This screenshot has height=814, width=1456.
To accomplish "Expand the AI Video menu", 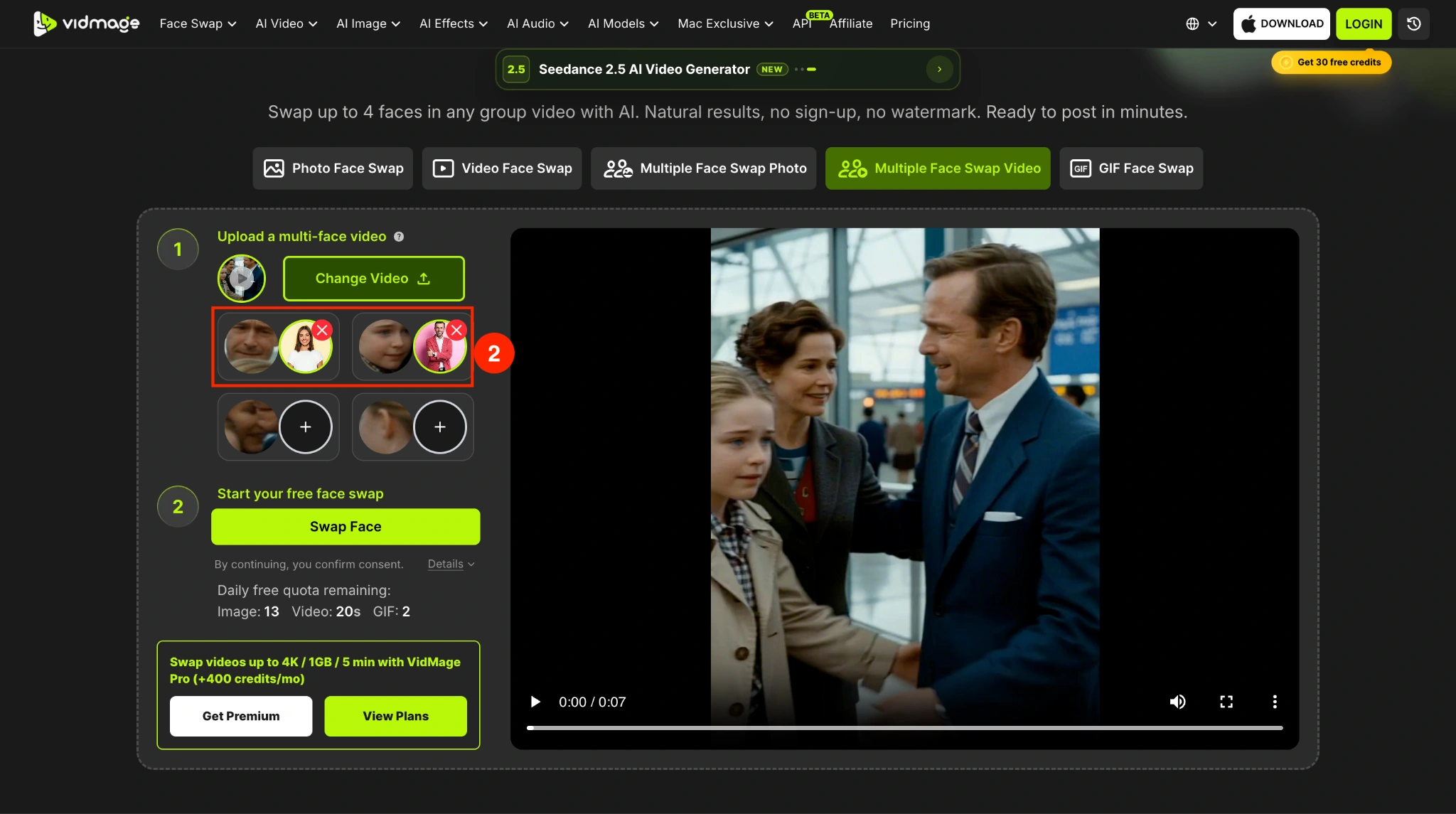I will [x=287, y=23].
